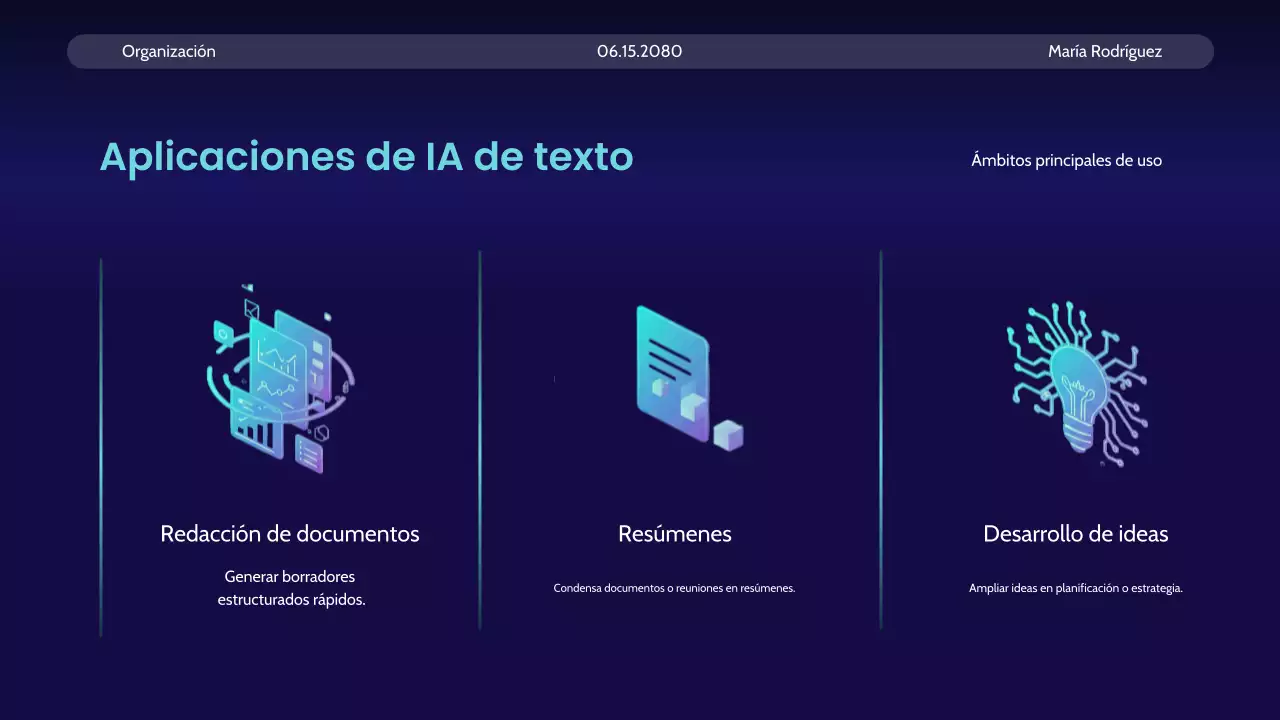Click the lightbulb circuit idea icon

click(1075, 385)
